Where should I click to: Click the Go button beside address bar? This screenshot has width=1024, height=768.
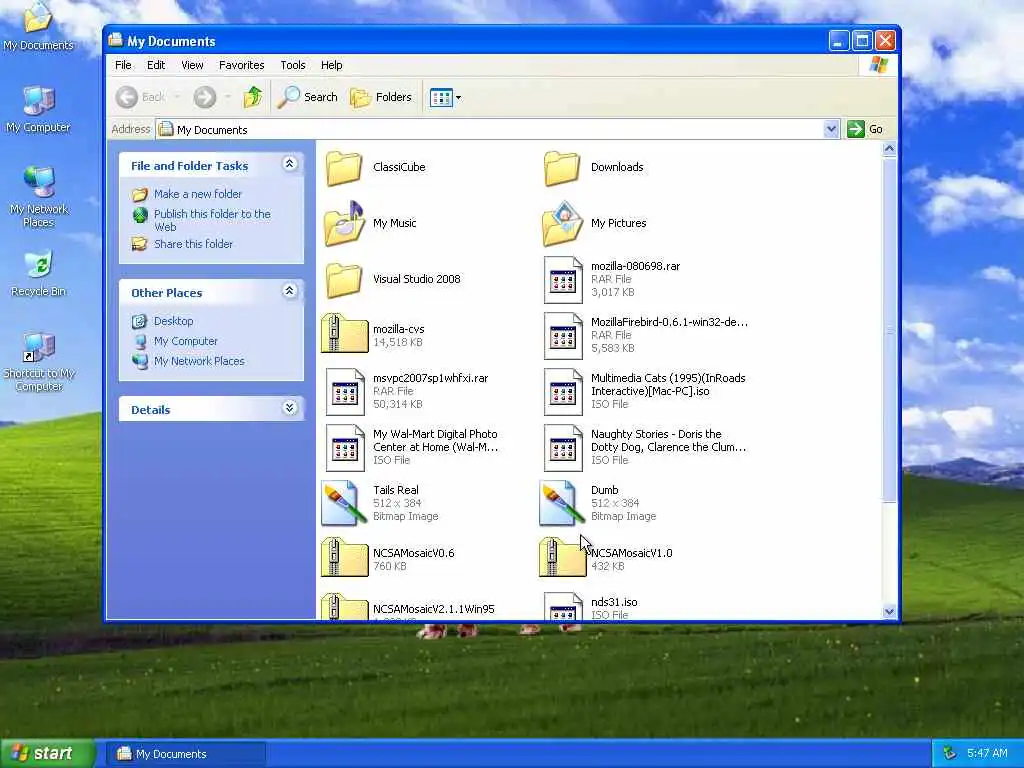coord(865,129)
